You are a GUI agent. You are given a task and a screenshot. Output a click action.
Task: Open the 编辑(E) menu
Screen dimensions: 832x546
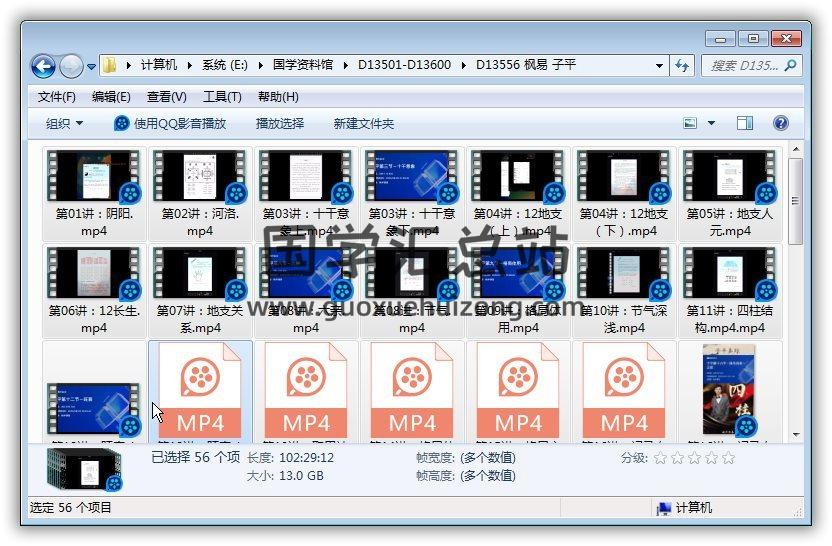(x=111, y=97)
